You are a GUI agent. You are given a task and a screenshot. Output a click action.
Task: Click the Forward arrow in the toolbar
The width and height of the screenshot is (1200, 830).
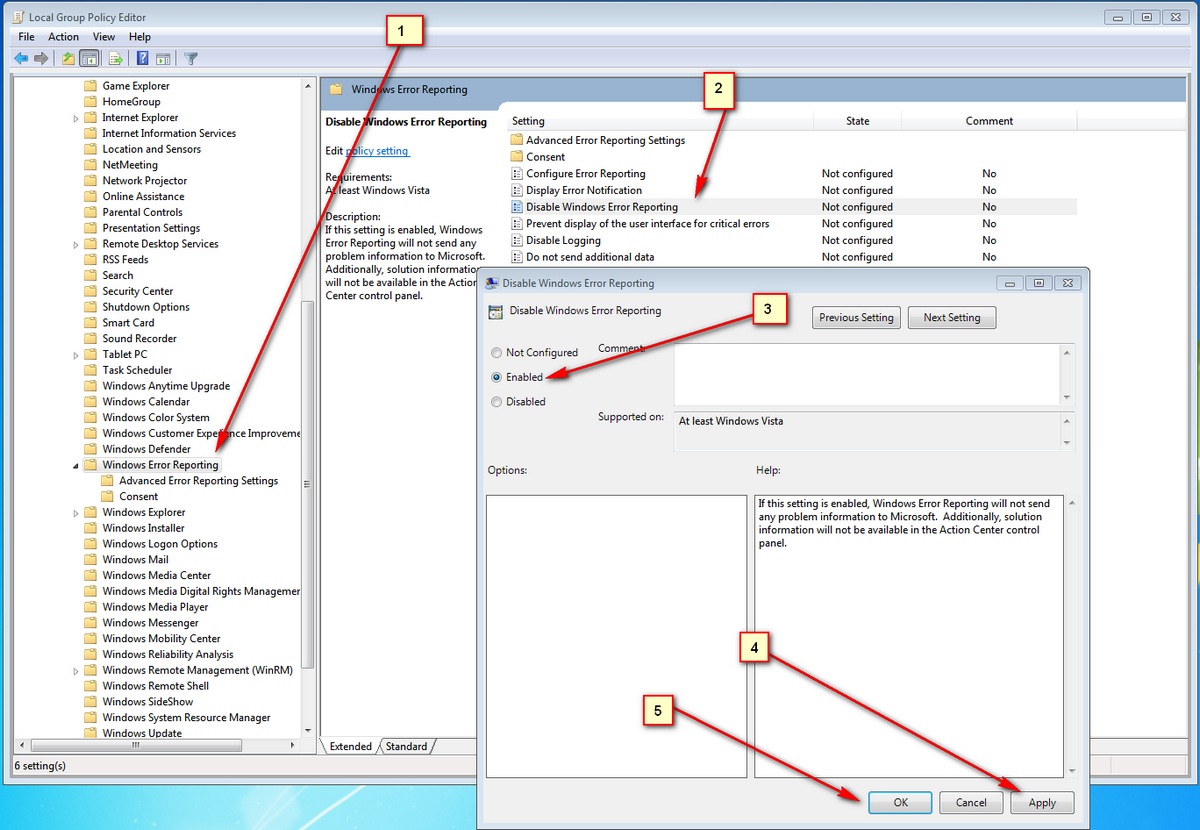[x=41, y=58]
